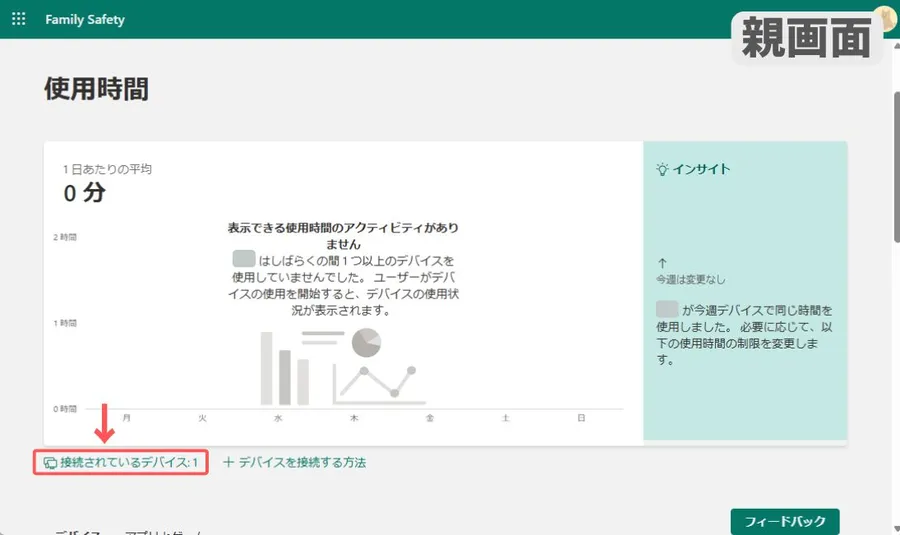Open the app launcher waffle menu
The width and height of the screenshot is (900, 535).
pos(18,20)
